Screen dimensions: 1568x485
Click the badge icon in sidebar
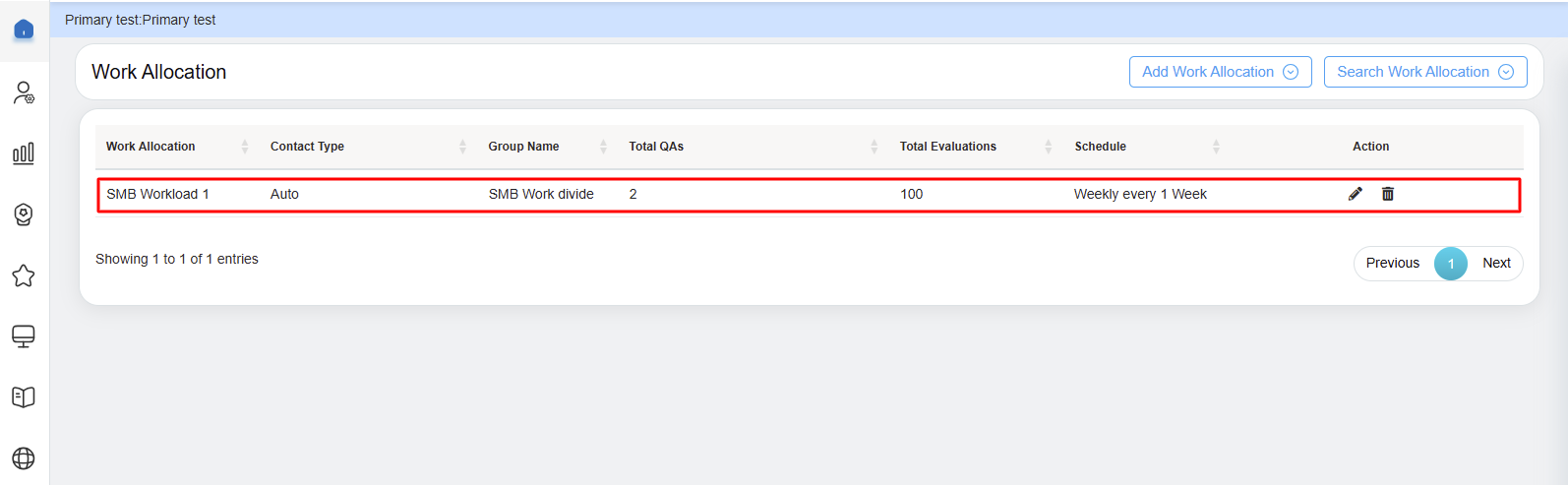(24, 214)
